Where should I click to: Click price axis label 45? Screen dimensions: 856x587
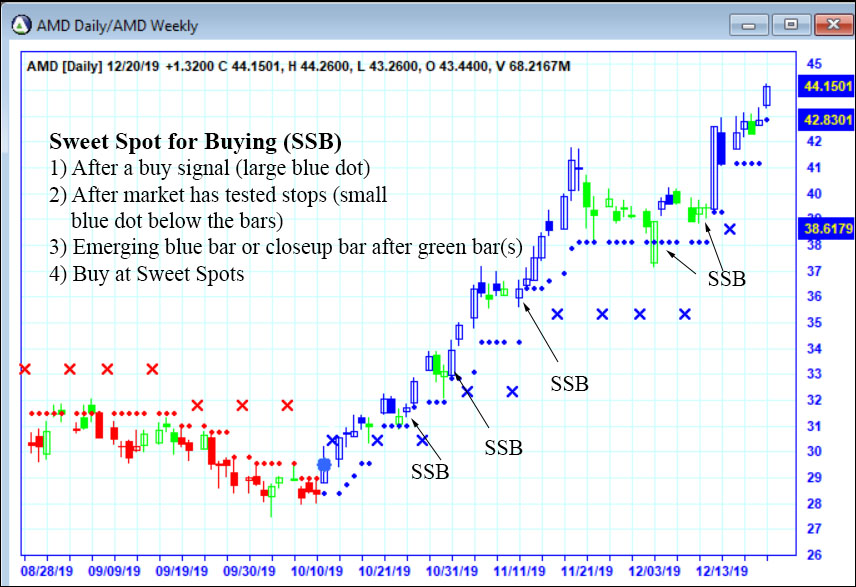tap(814, 64)
